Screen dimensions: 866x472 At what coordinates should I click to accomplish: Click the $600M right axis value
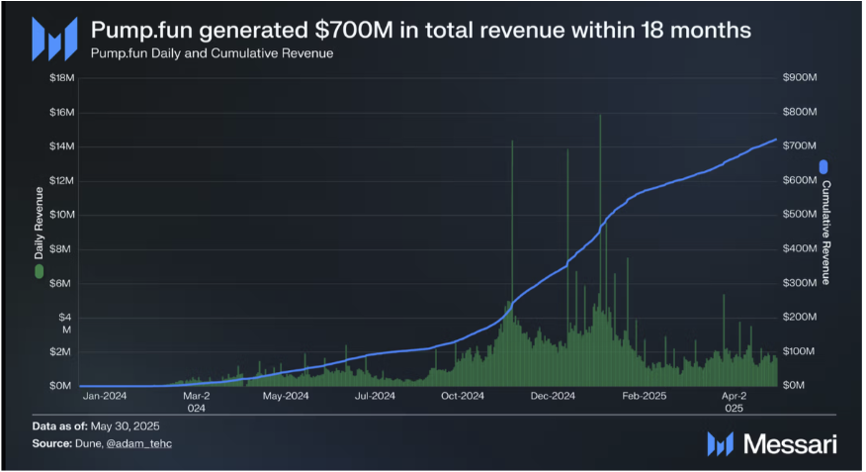(799, 180)
